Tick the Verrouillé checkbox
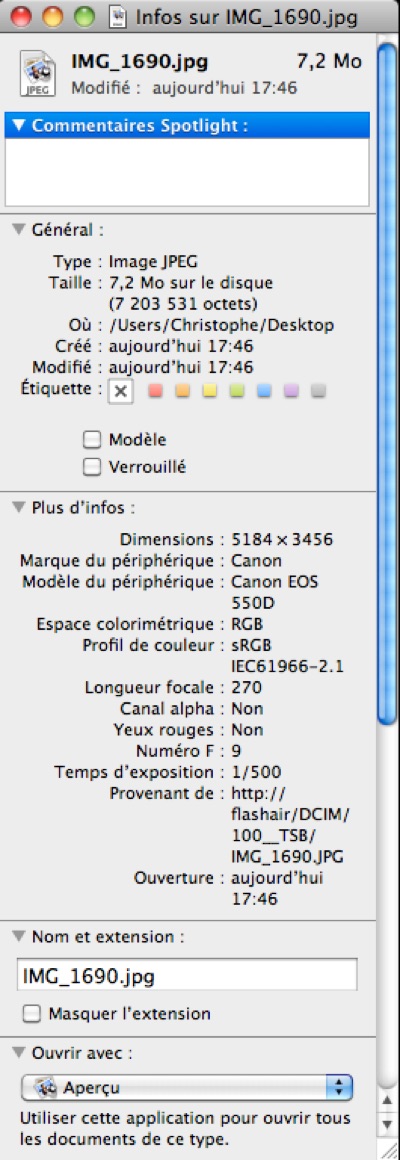This screenshot has width=400, height=1160. 91,467
